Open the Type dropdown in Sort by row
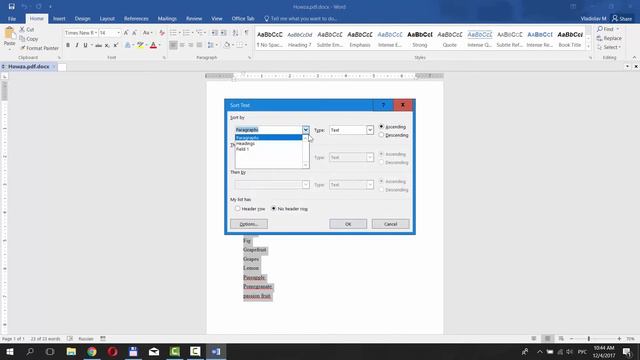This screenshot has width=640, height=360. [x=370, y=130]
